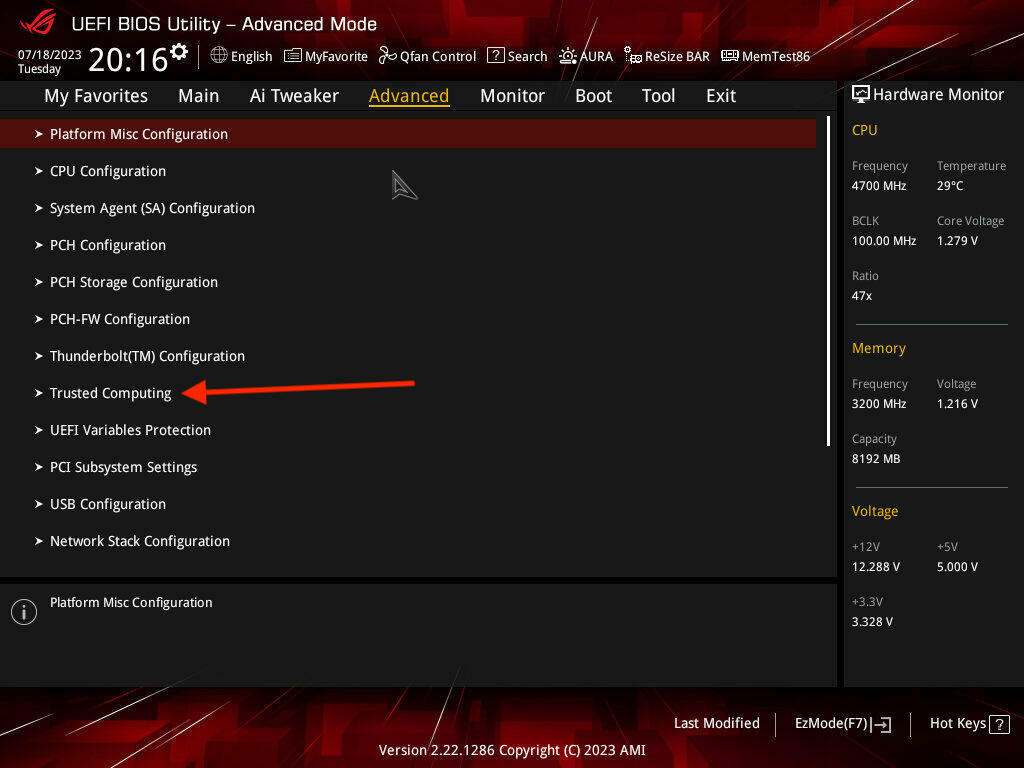Click the ReSize BAR icon
This screenshot has height=768, width=1024.
pyautogui.click(x=633, y=56)
